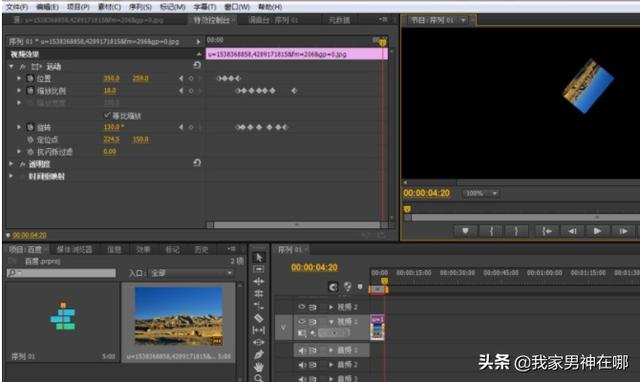Mute 音频 1 track speaker icon
Image resolution: width=640 pixels, height=382 pixels.
[x=302, y=351]
